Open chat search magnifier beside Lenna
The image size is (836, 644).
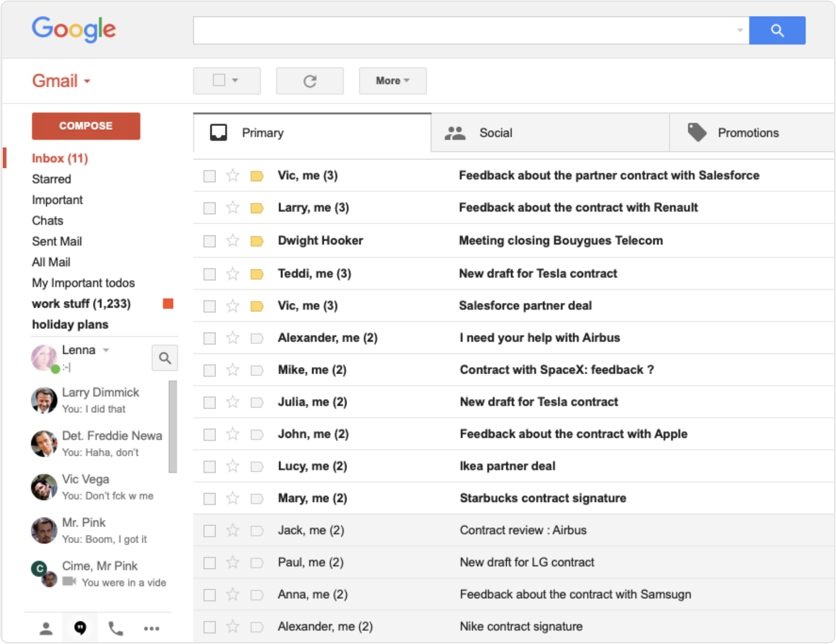165,358
